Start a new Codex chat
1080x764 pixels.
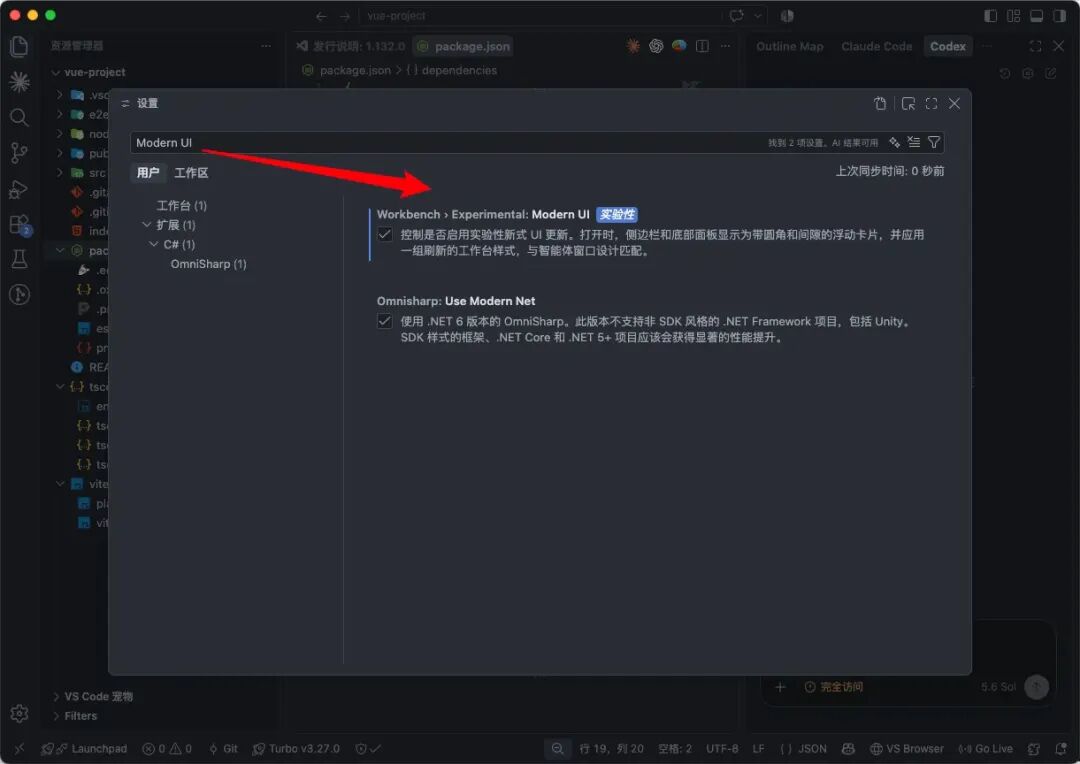pyautogui.click(x=1051, y=73)
